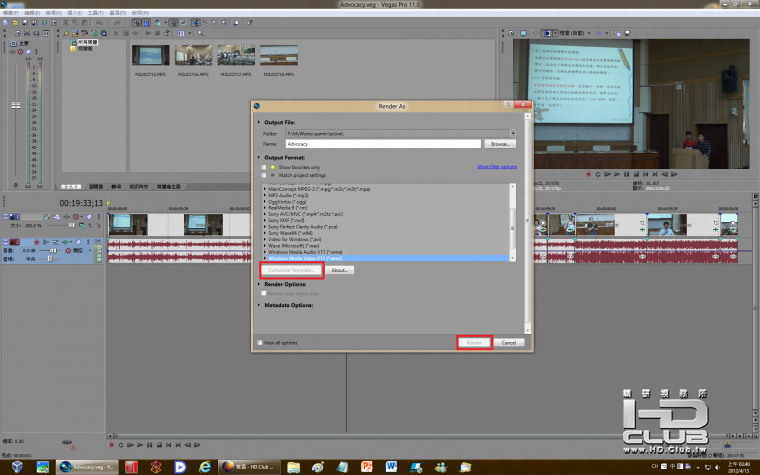The height and width of the screenshot is (475, 760).
Task: Open the Folder path dropdown
Action: coord(513,133)
